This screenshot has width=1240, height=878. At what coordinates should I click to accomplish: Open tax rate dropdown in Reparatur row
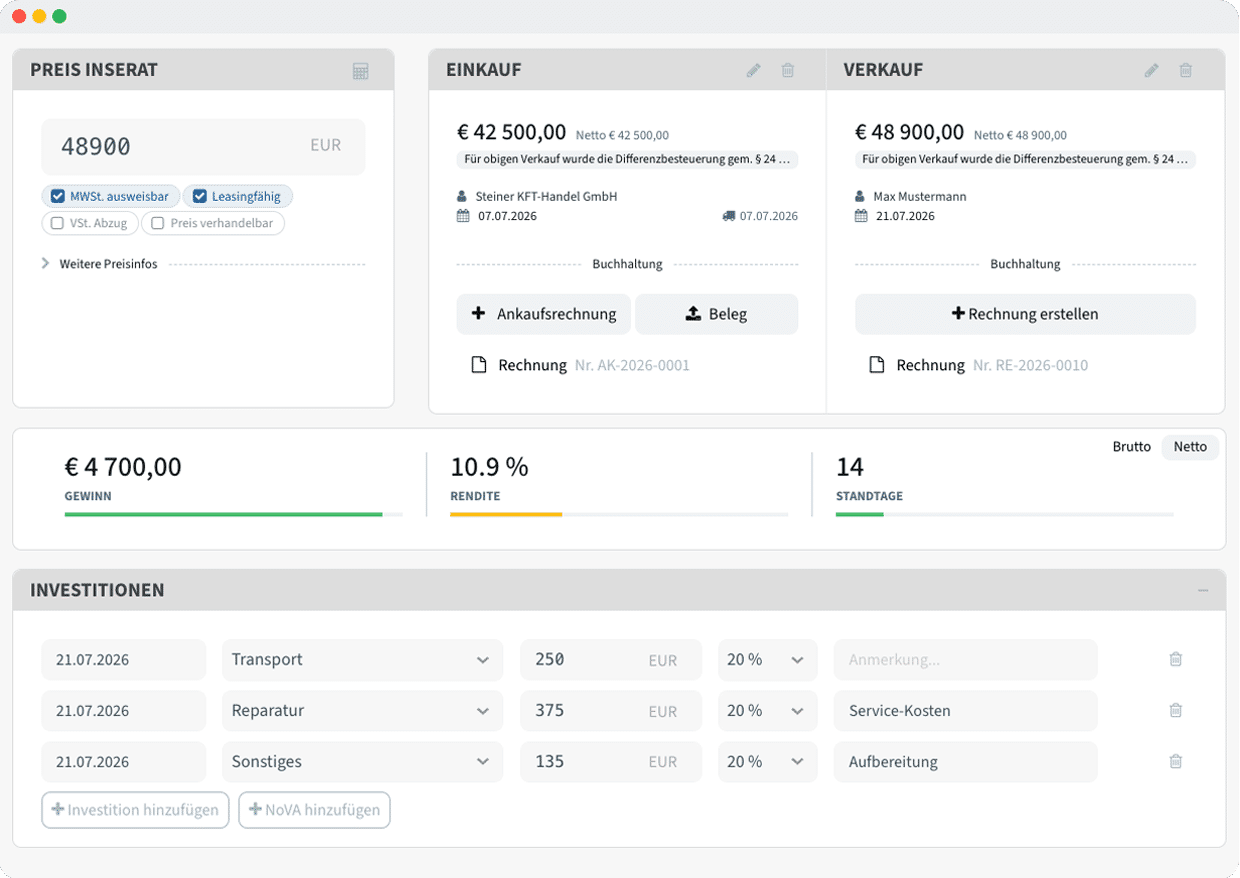(767, 711)
